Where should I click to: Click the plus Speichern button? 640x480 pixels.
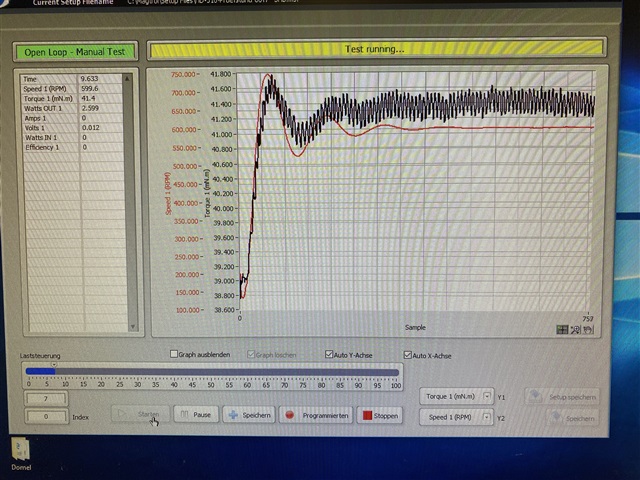pyautogui.click(x=249, y=415)
